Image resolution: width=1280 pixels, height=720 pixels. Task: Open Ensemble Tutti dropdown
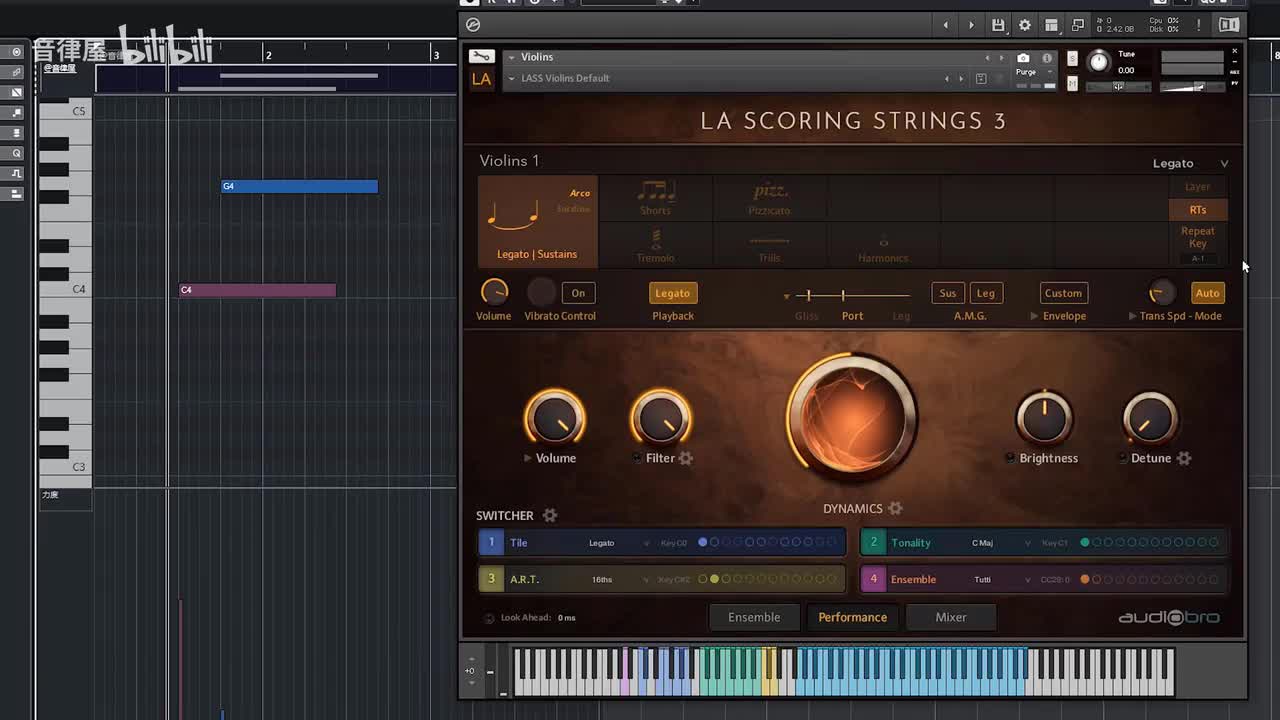(1000, 580)
